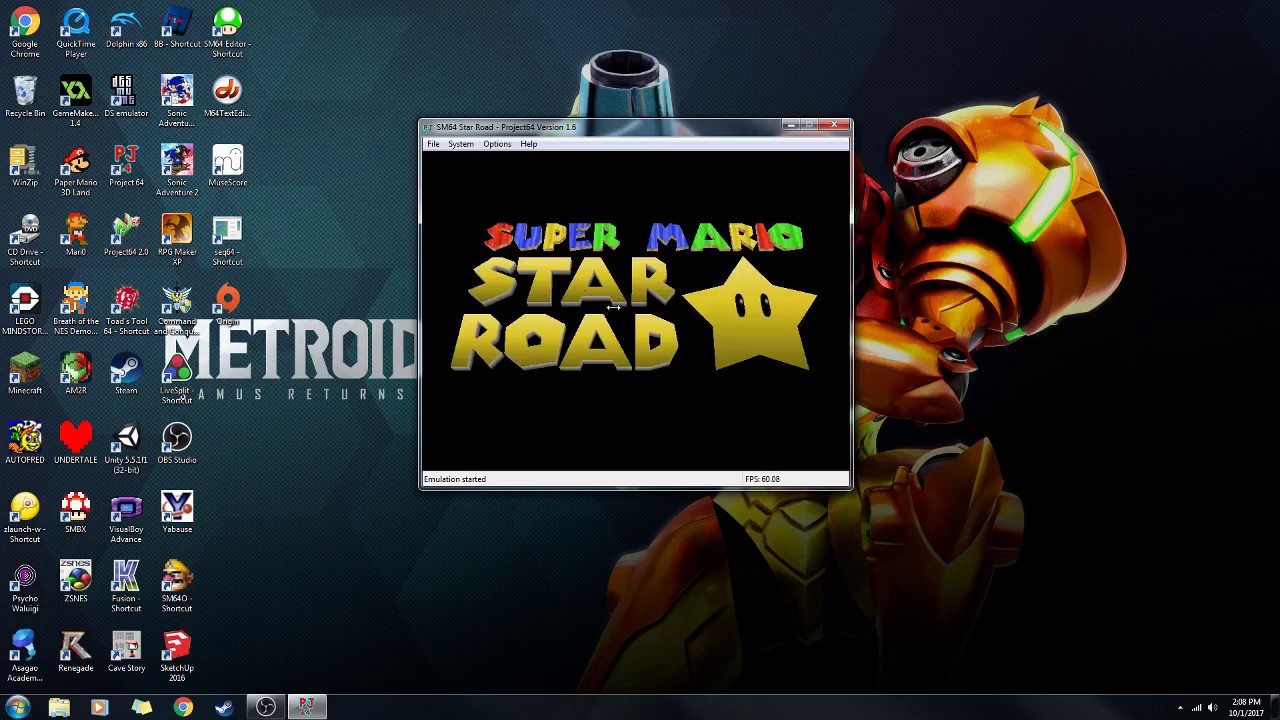This screenshot has height=720, width=1280.
Task: Select the Sonic Adventure 2 desktop icon
Action: click(x=177, y=170)
